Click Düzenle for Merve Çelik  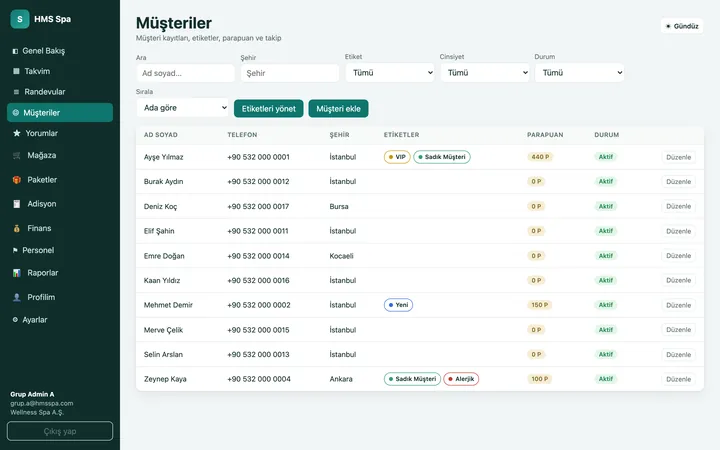[x=678, y=330]
